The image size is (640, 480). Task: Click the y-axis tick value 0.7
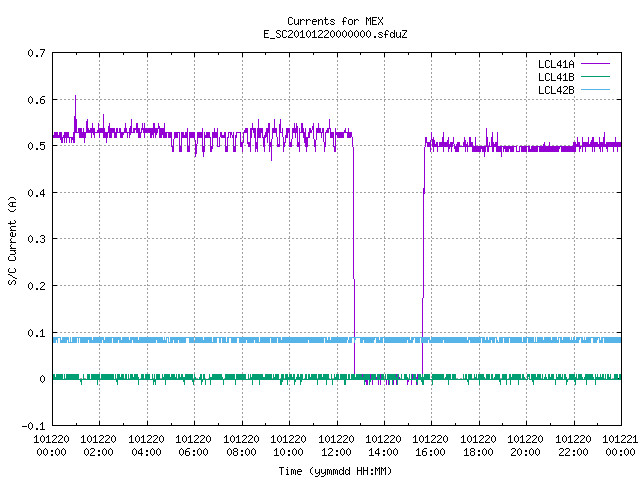click(x=36, y=53)
